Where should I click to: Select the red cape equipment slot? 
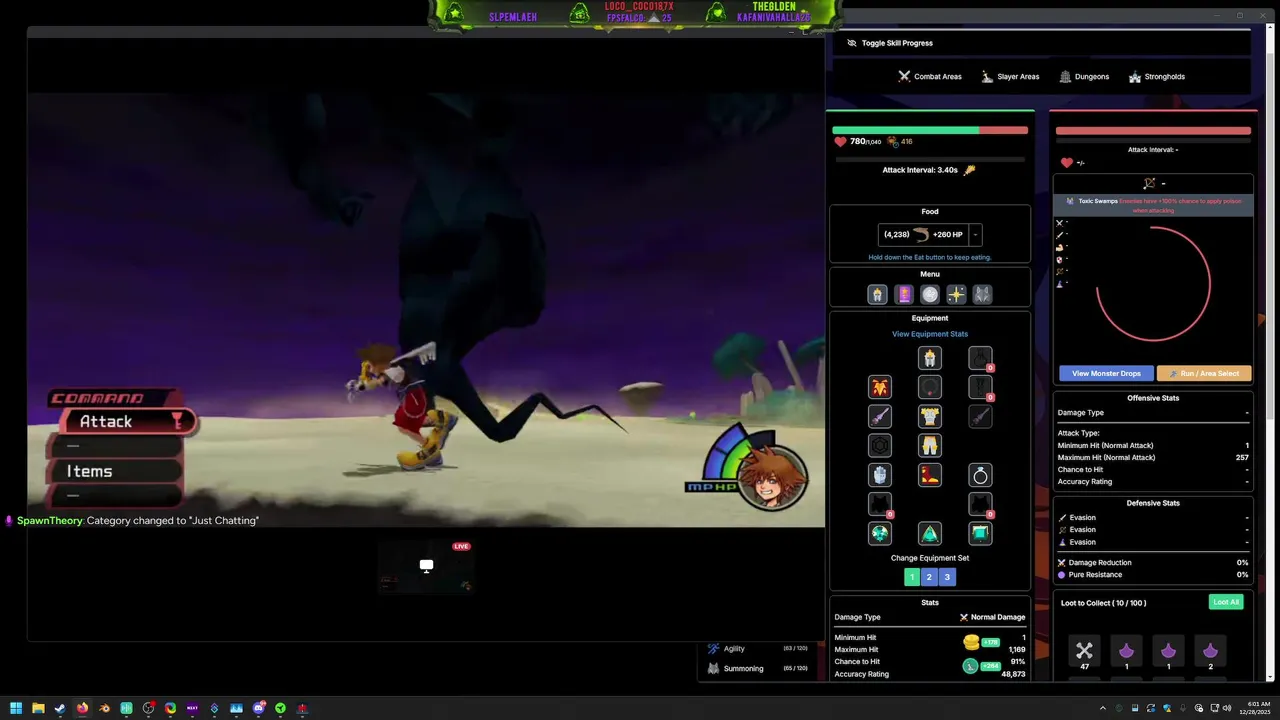[880, 387]
